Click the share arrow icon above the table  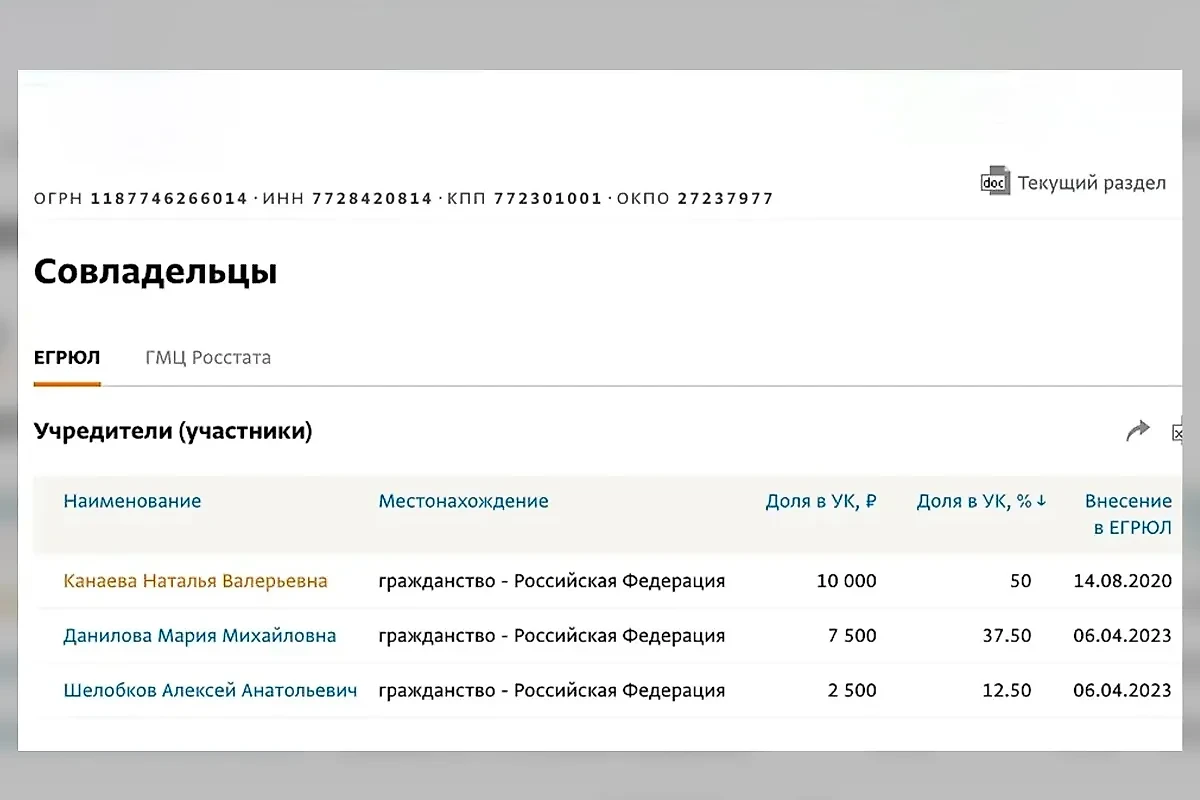point(1138,429)
